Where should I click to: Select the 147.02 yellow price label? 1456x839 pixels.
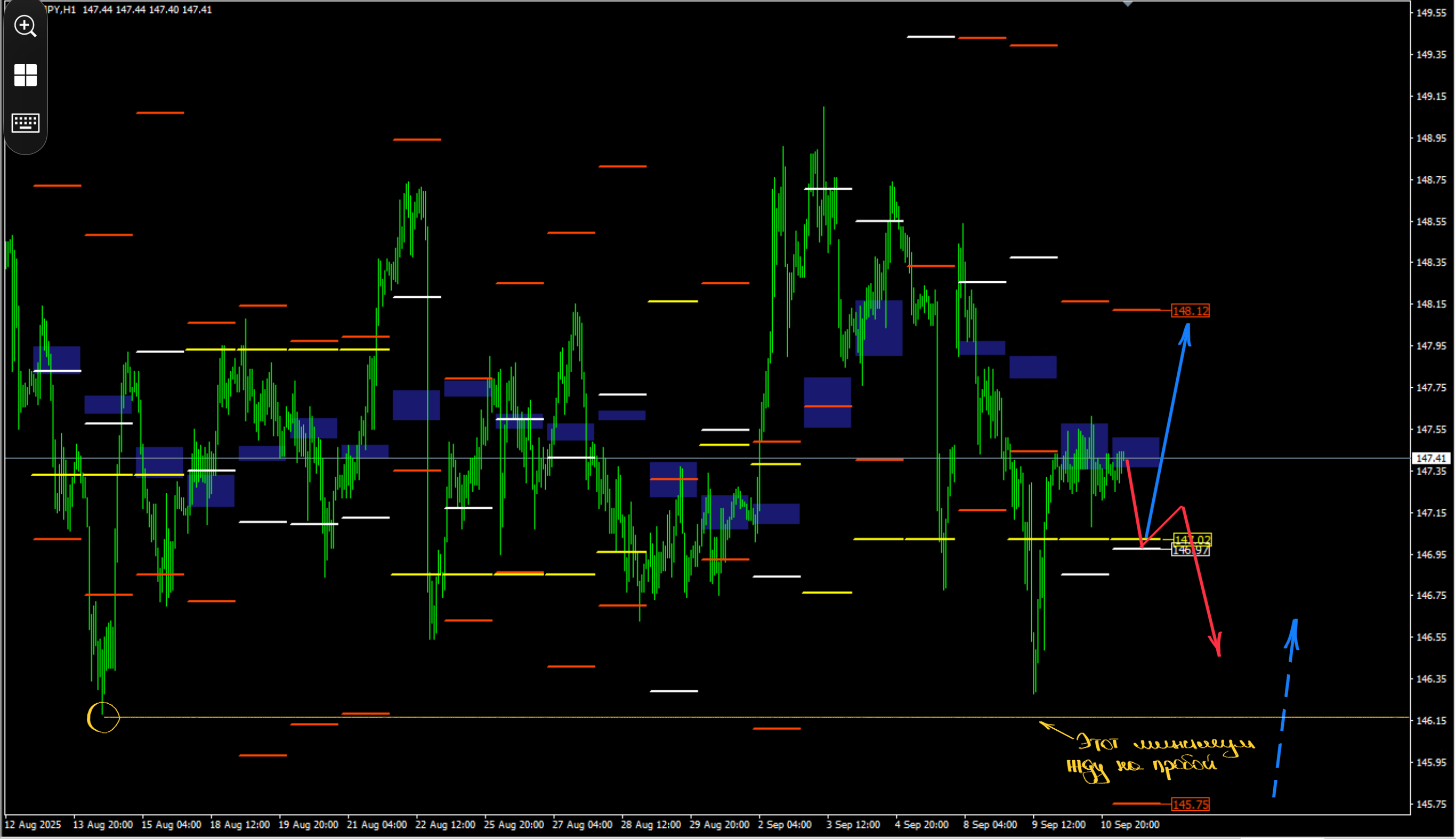(1192, 539)
